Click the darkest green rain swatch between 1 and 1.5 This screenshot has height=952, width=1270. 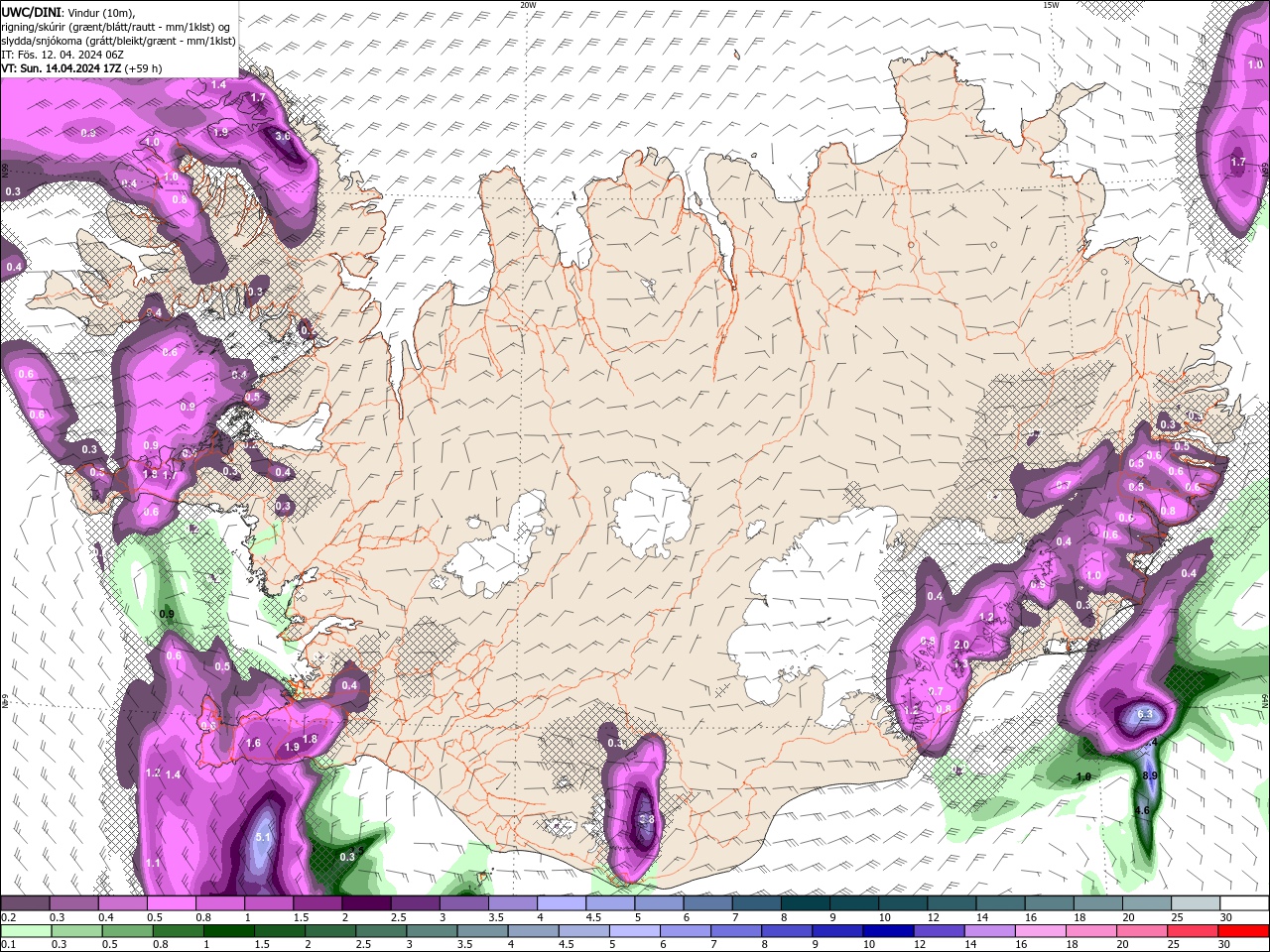click(x=228, y=930)
